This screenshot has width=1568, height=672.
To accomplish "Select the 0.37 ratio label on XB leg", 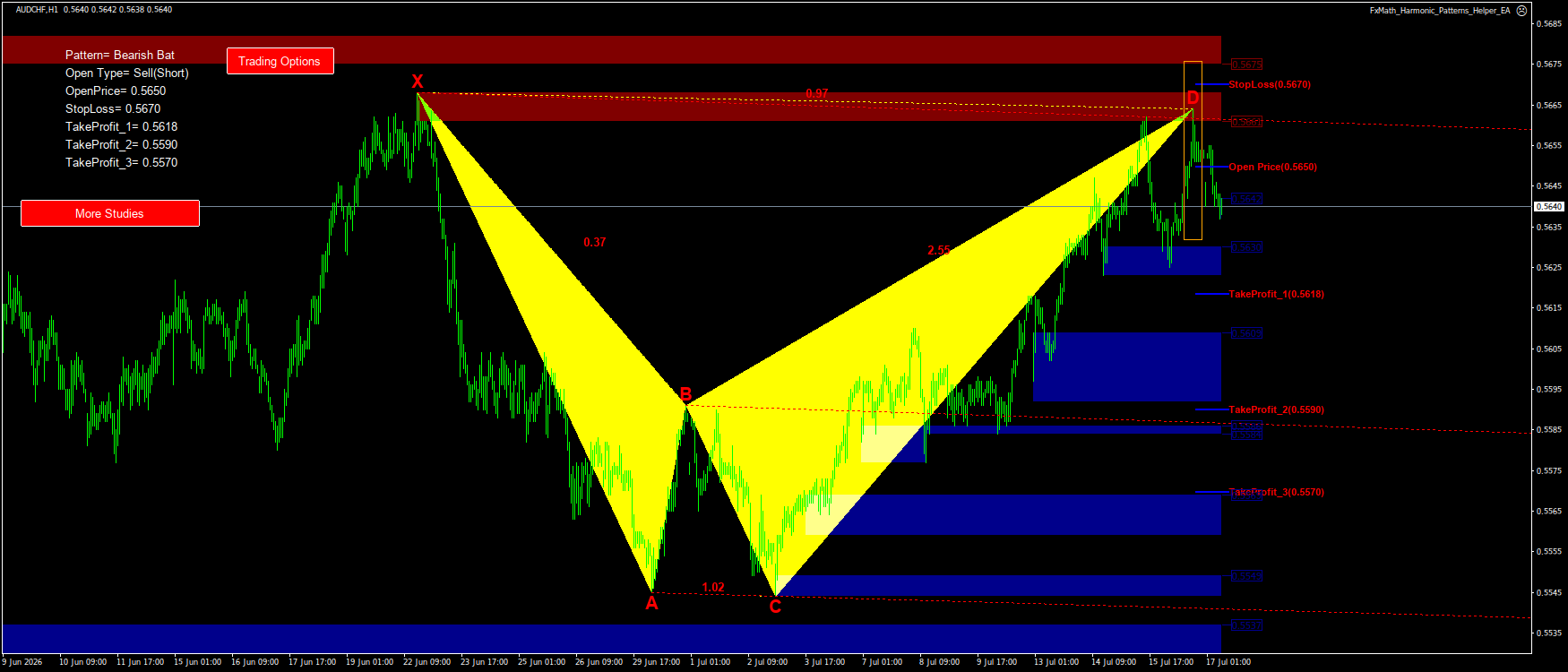I will coord(595,242).
